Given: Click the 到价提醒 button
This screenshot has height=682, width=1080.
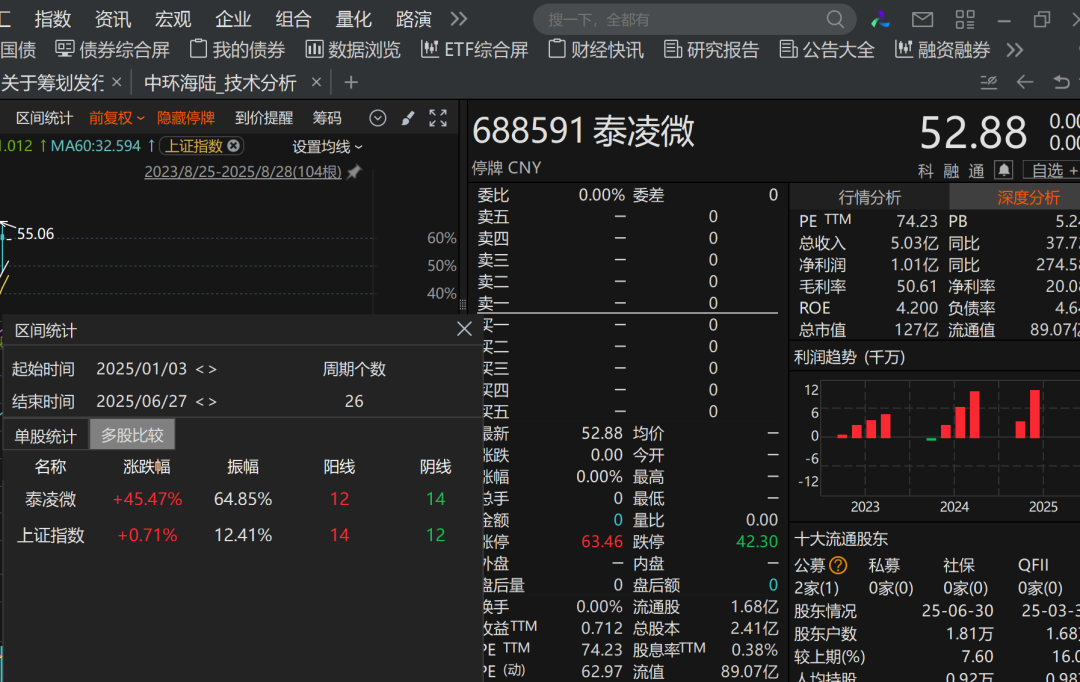Looking at the screenshot, I should 264,118.
